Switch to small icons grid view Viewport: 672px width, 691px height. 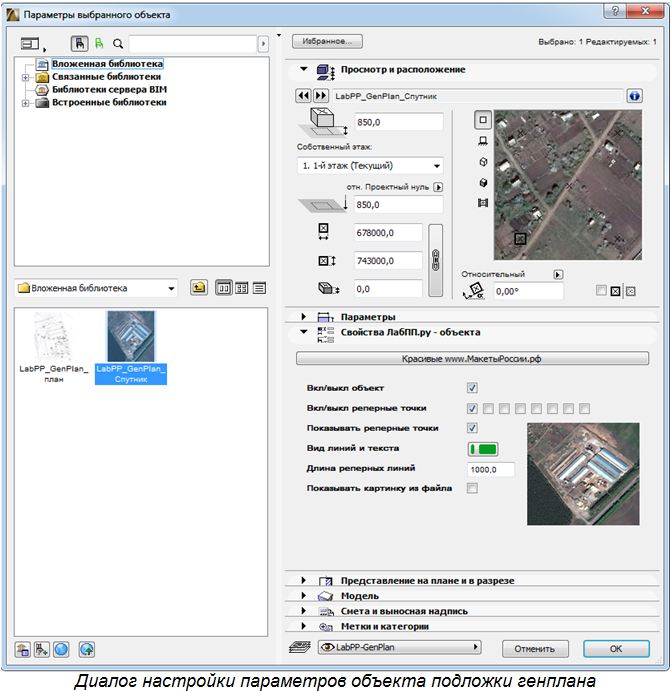tap(241, 288)
